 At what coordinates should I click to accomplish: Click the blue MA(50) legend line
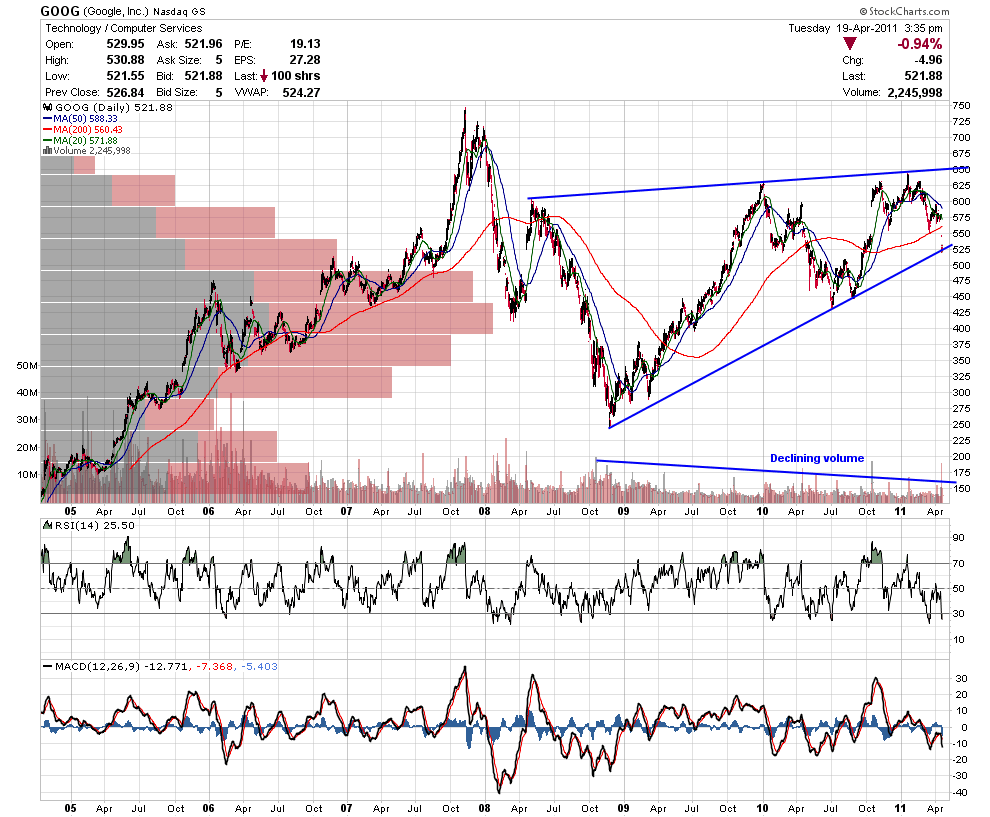pos(48,119)
